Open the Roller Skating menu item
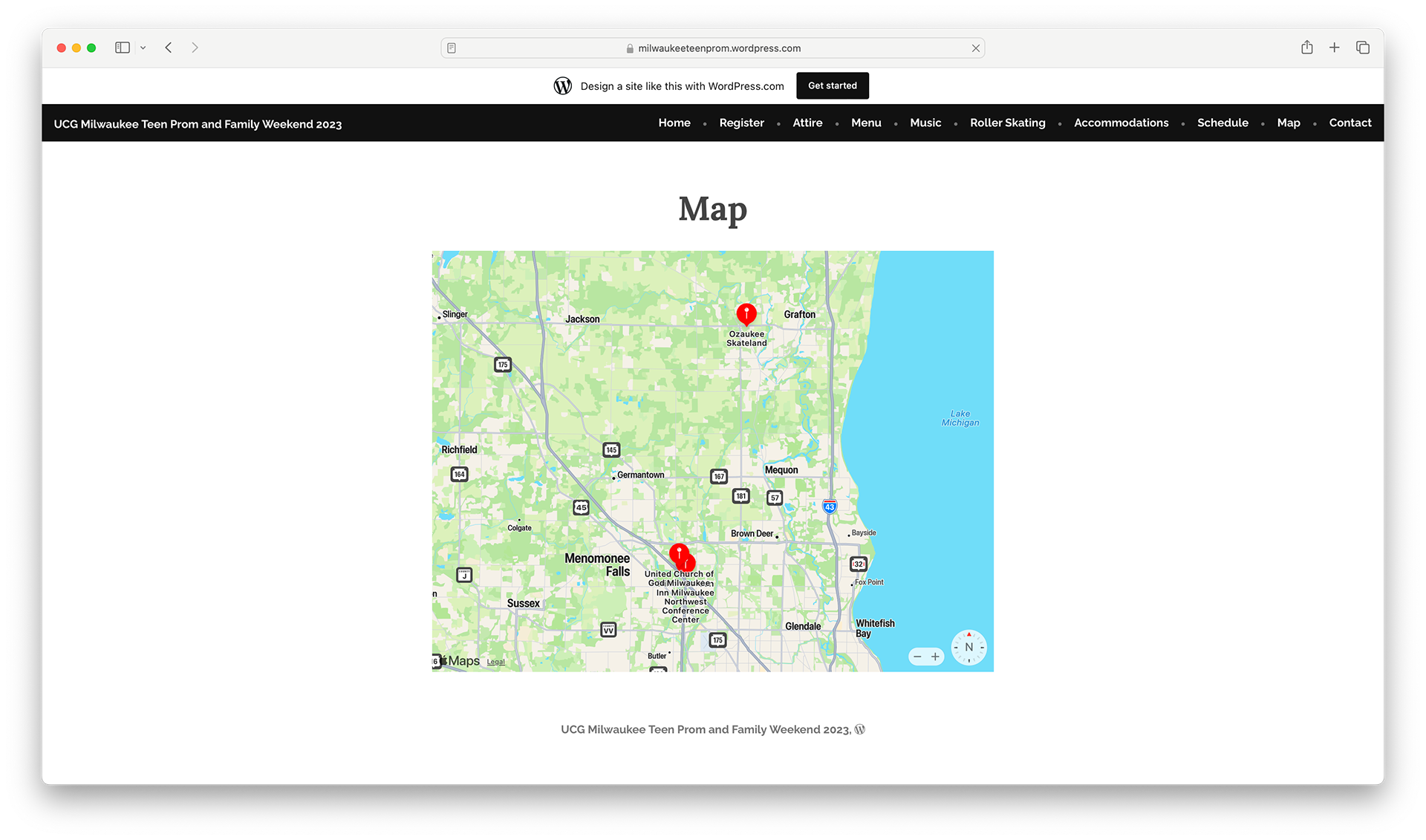This screenshot has width=1426, height=840. tap(1007, 123)
